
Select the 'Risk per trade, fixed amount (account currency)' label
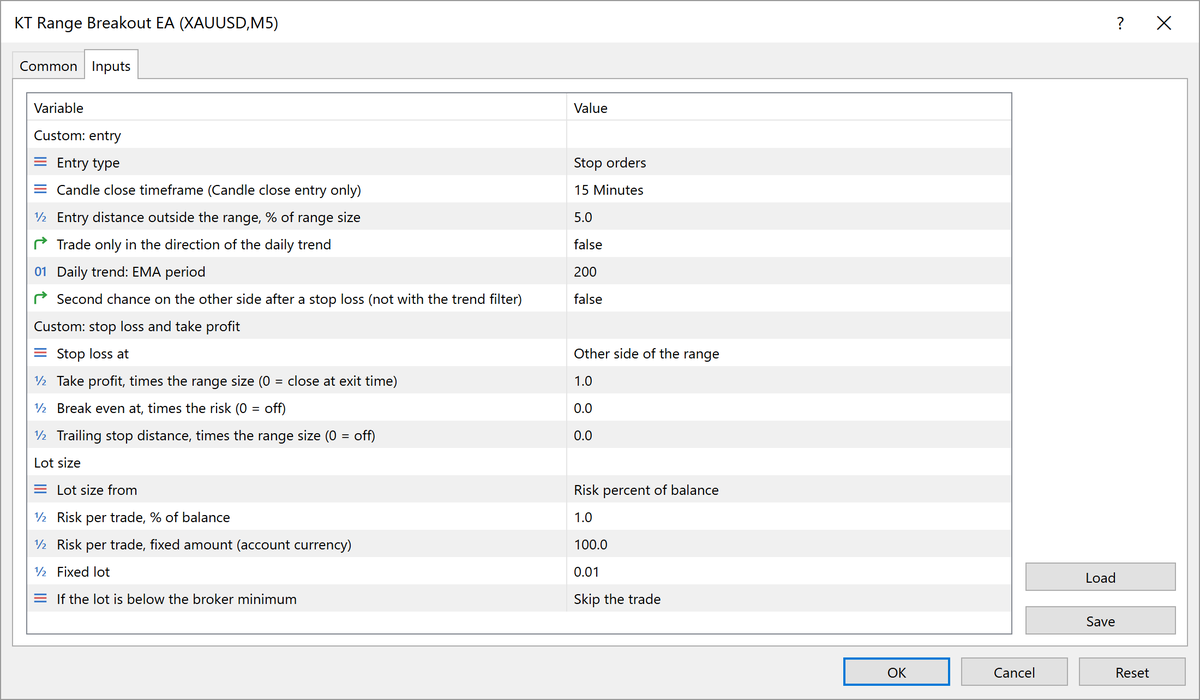pyautogui.click(x=204, y=544)
